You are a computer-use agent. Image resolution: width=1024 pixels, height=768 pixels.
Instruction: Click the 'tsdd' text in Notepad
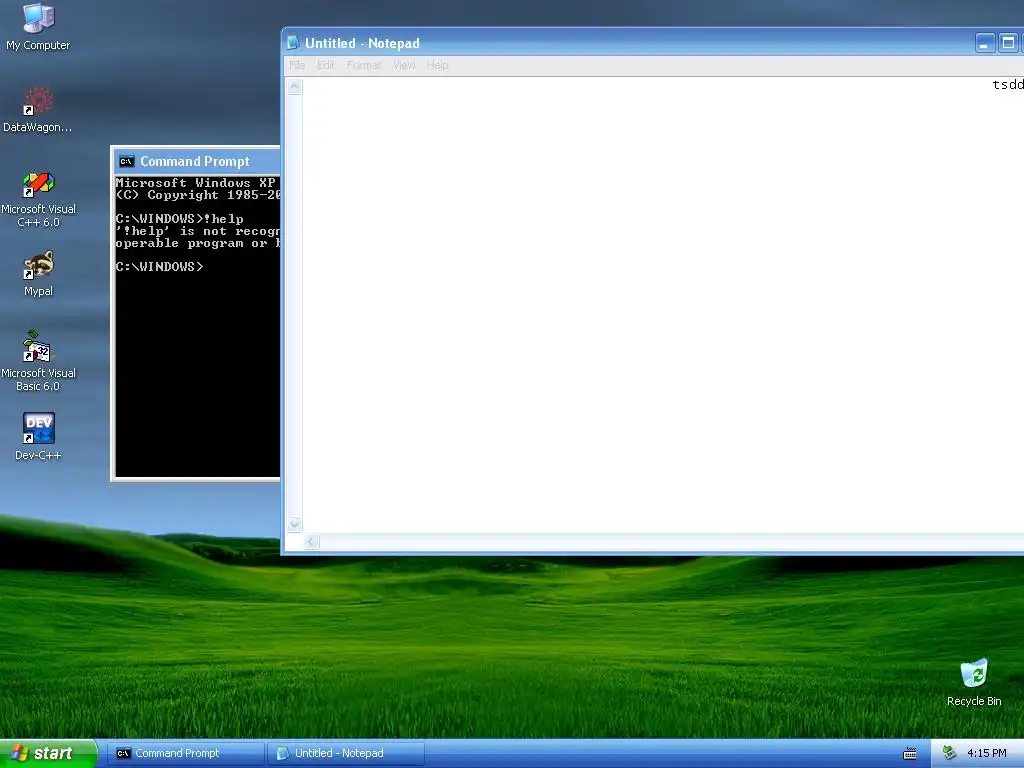coord(1008,85)
